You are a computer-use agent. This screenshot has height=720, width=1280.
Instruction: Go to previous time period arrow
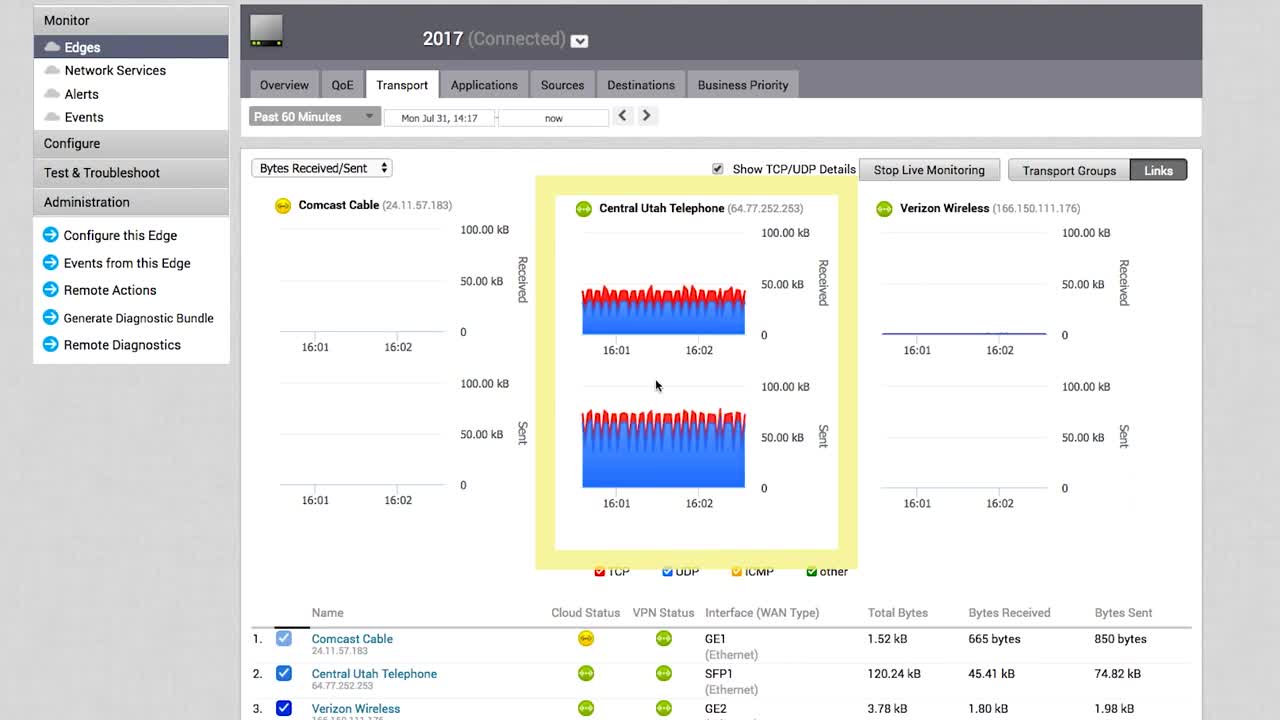tap(622, 115)
